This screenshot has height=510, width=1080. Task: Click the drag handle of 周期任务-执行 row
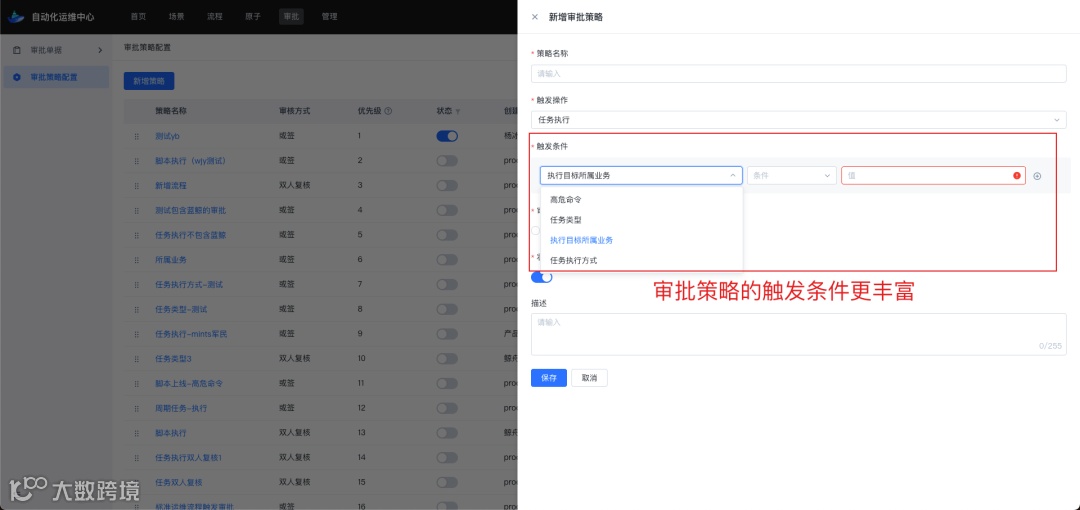(x=136, y=409)
